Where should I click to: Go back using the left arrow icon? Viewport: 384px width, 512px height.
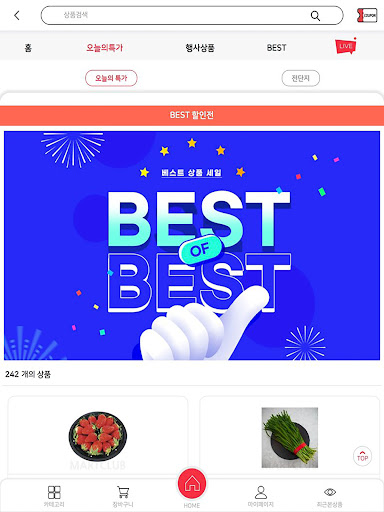[17, 15]
